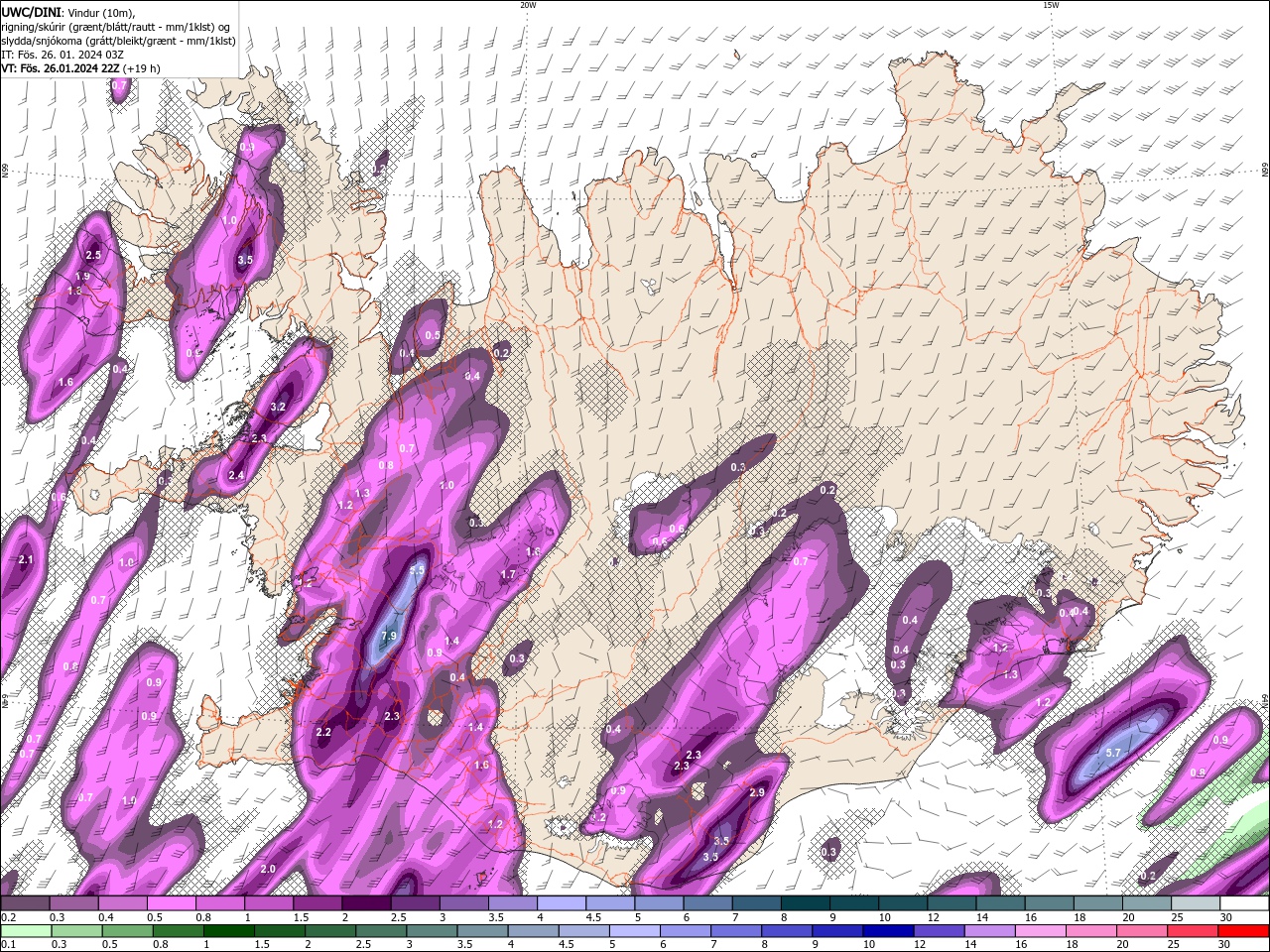The height and width of the screenshot is (952, 1270).
Task: Select rain-scale swatch between 3 and 3.5
Action: click(x=432, y=931)
